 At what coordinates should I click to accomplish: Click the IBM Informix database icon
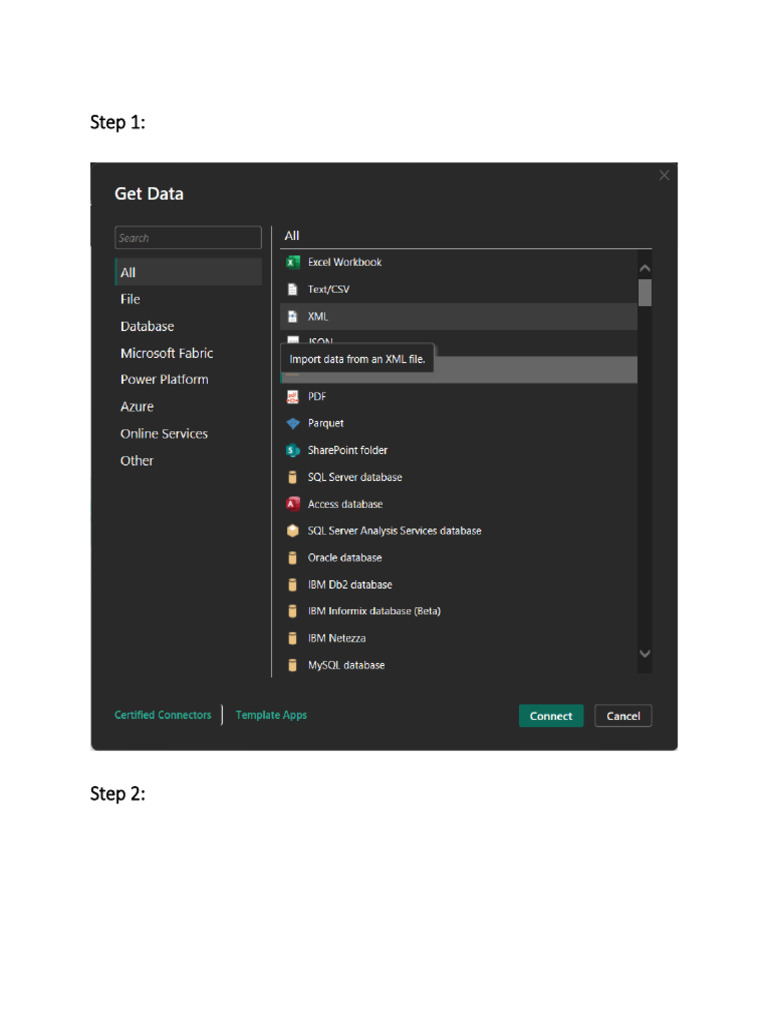point(293,611)
